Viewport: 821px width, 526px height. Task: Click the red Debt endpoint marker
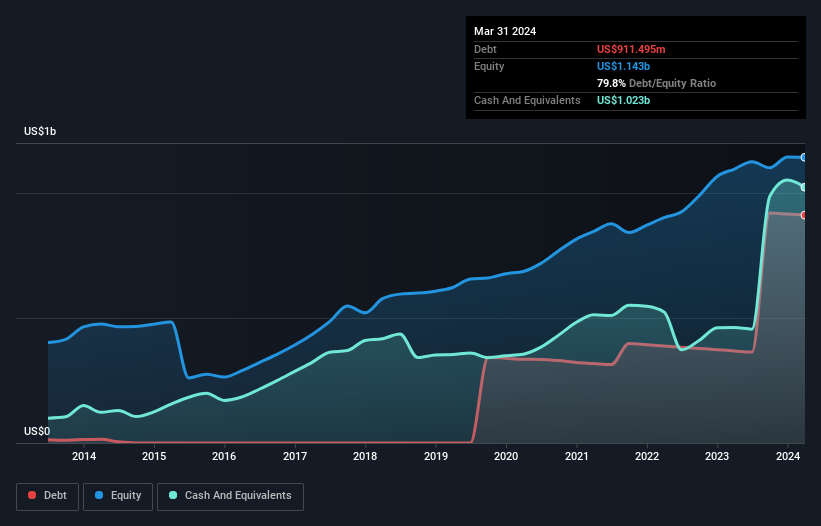(x=804, y=215)
